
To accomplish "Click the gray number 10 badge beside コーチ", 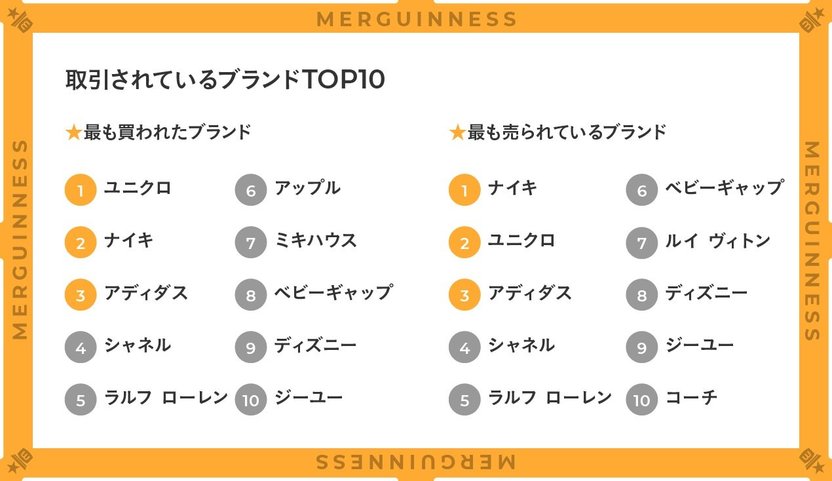I will (x=642, y=399).
